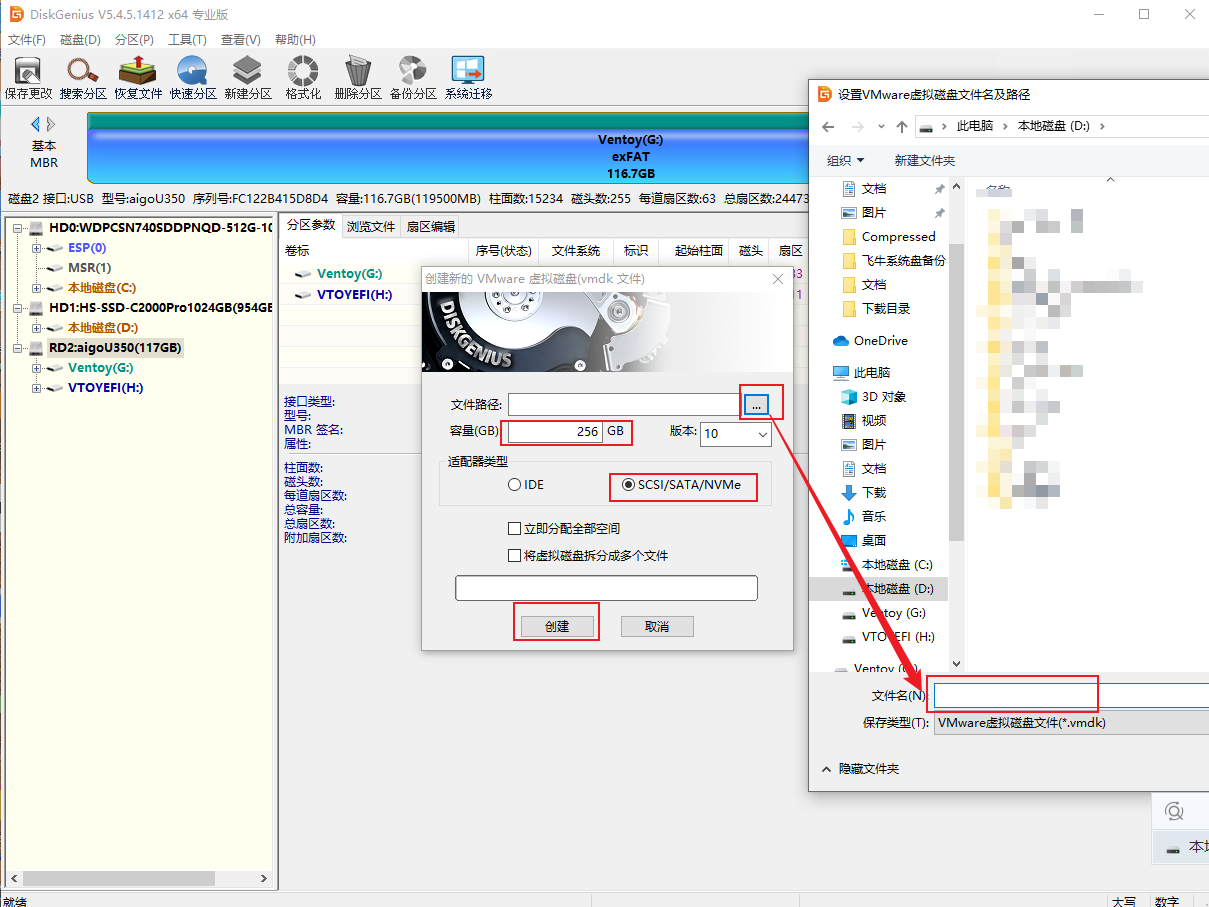Go to next disk with right arrow
The width and height of the screenshot is (1209, 907).
click(x=51, y=124)
